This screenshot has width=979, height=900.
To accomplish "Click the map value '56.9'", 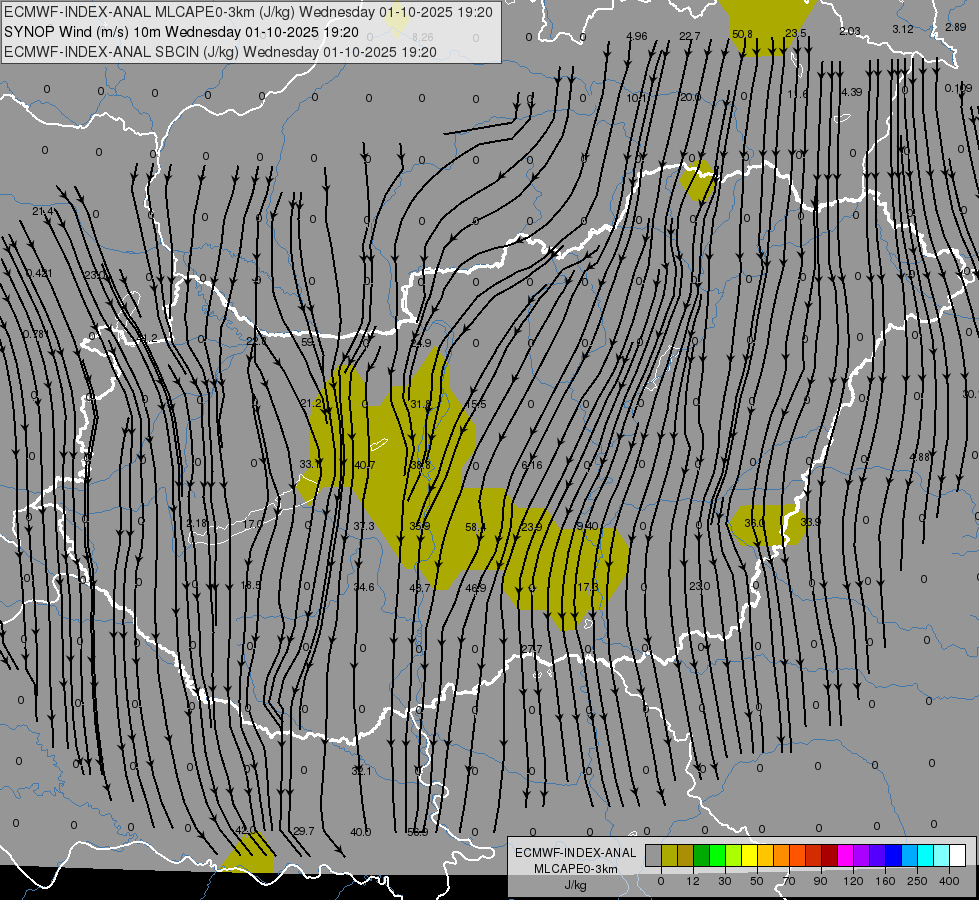I will pos(418,832).
